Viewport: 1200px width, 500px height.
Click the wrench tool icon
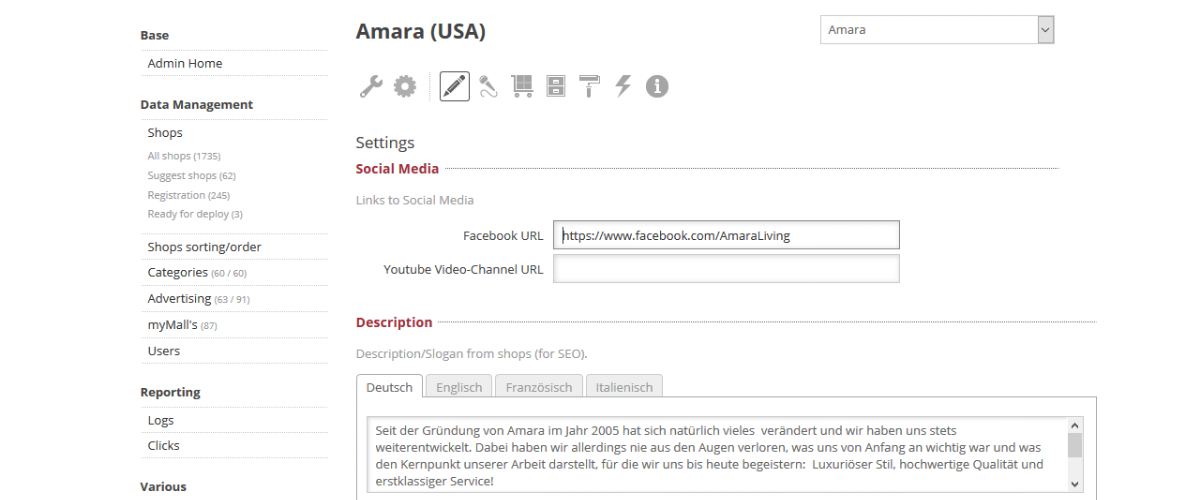click(370, 87)
